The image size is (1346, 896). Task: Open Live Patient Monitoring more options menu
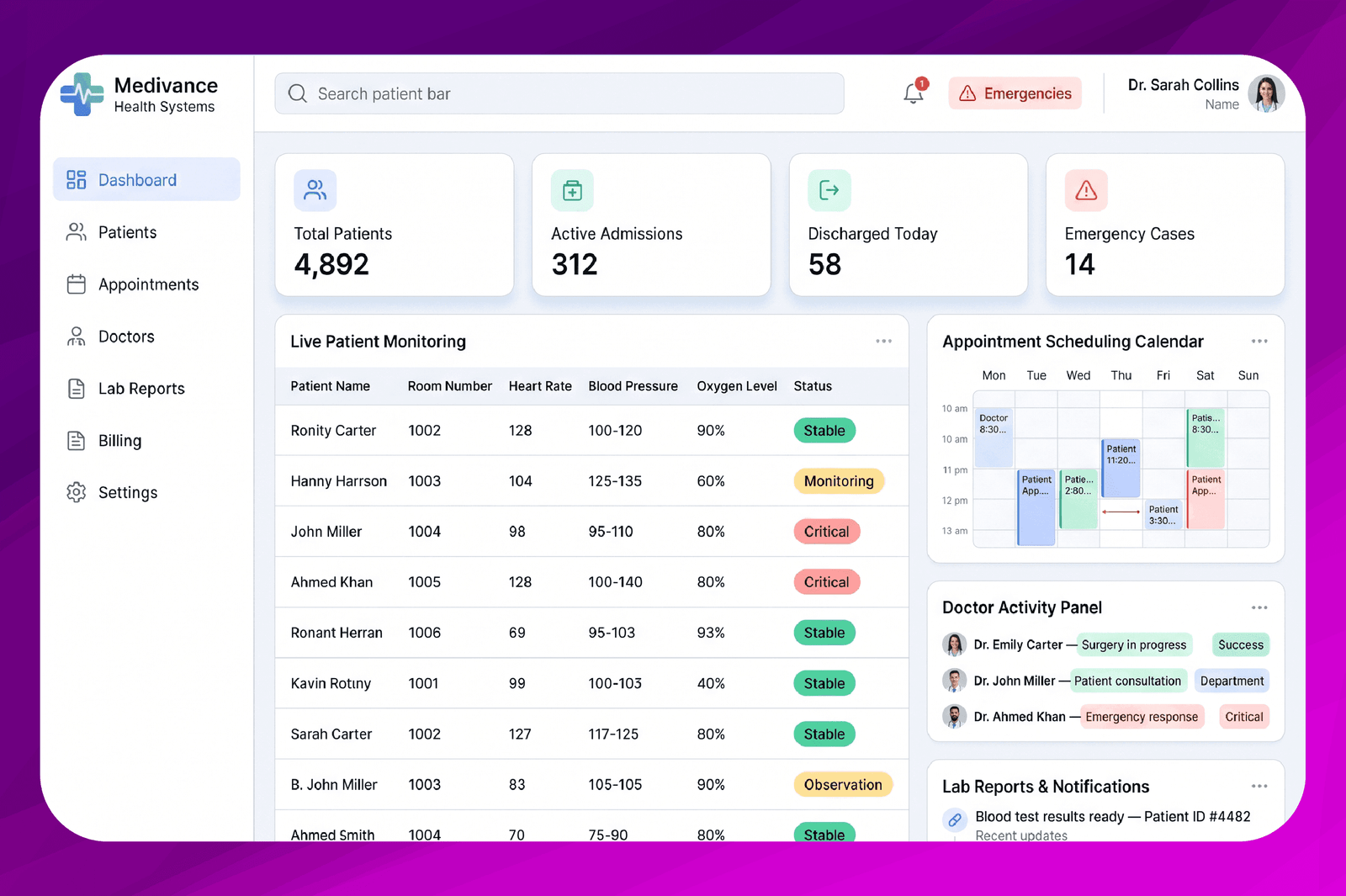883,341
